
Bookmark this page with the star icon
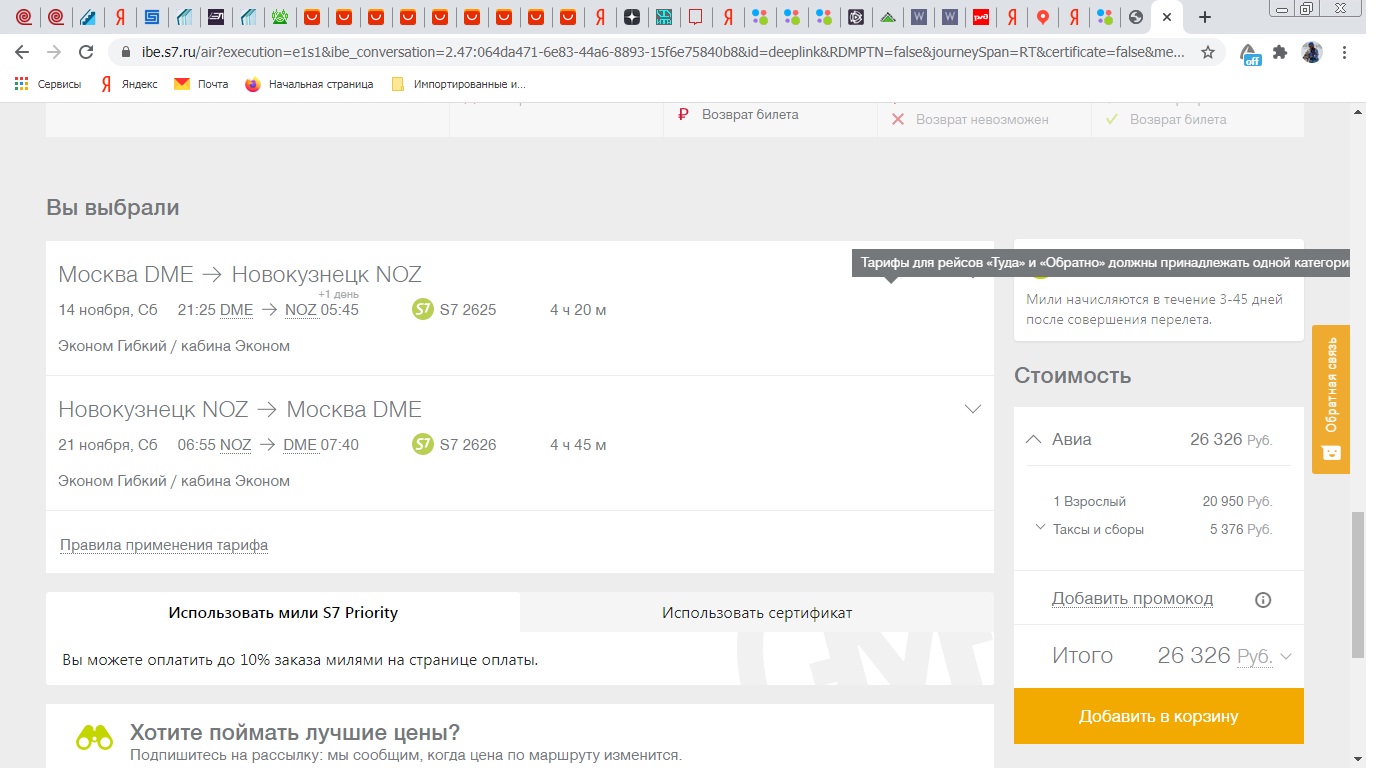(1208, 52)
